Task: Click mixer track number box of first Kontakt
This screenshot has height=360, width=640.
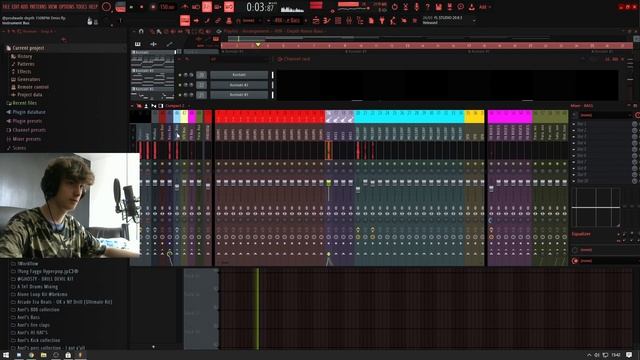Action: tap(201, 75)
